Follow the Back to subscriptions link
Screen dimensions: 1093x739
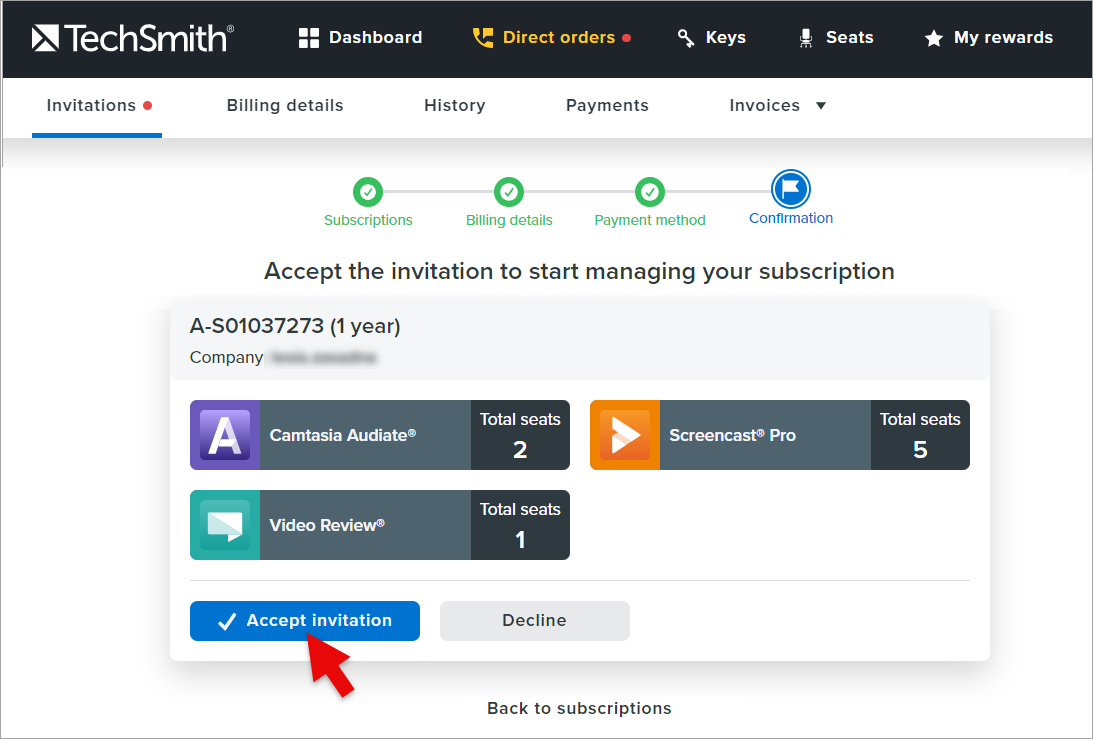(579, 708)
